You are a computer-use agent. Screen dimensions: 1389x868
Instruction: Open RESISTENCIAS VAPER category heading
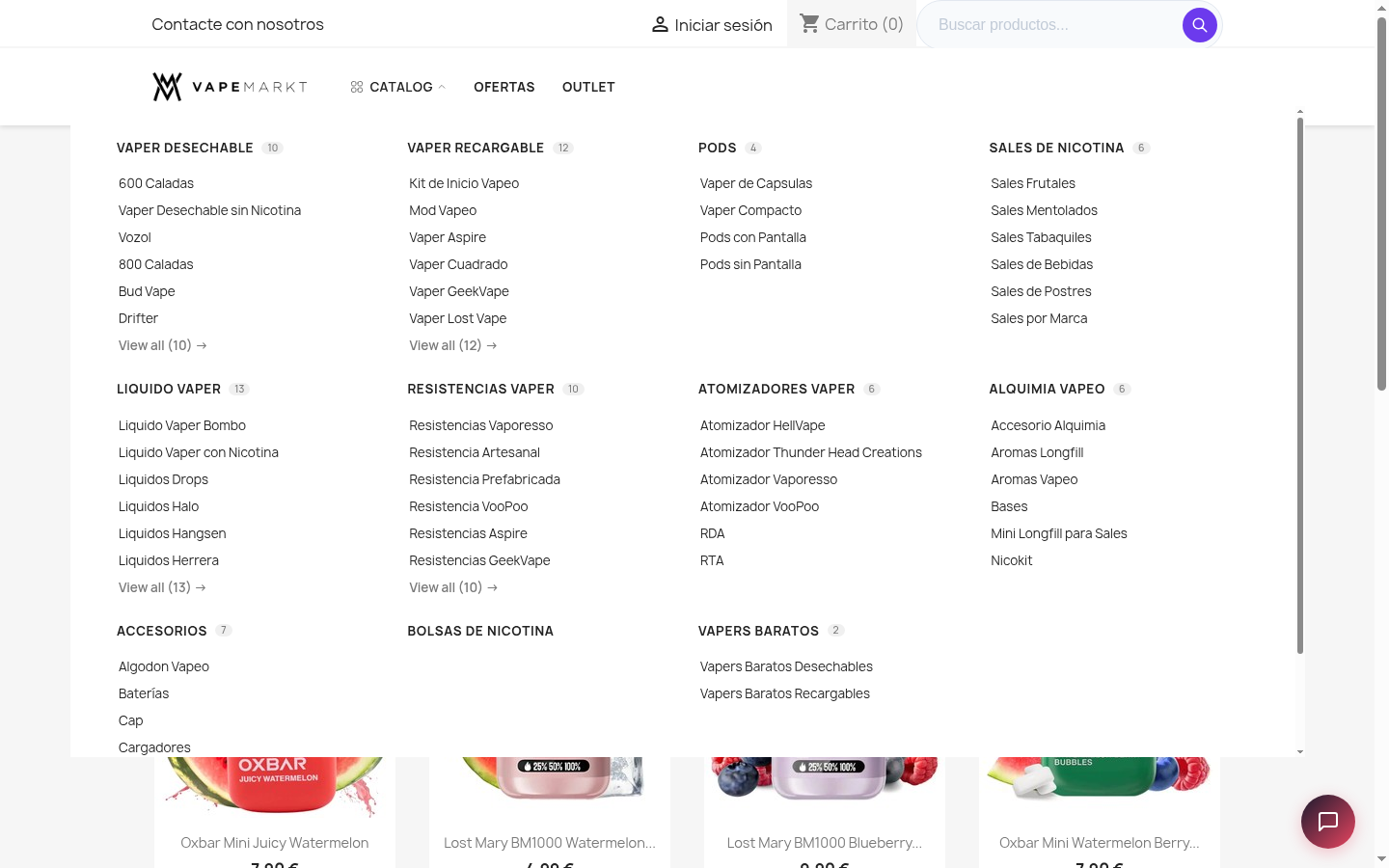[480, 389]
